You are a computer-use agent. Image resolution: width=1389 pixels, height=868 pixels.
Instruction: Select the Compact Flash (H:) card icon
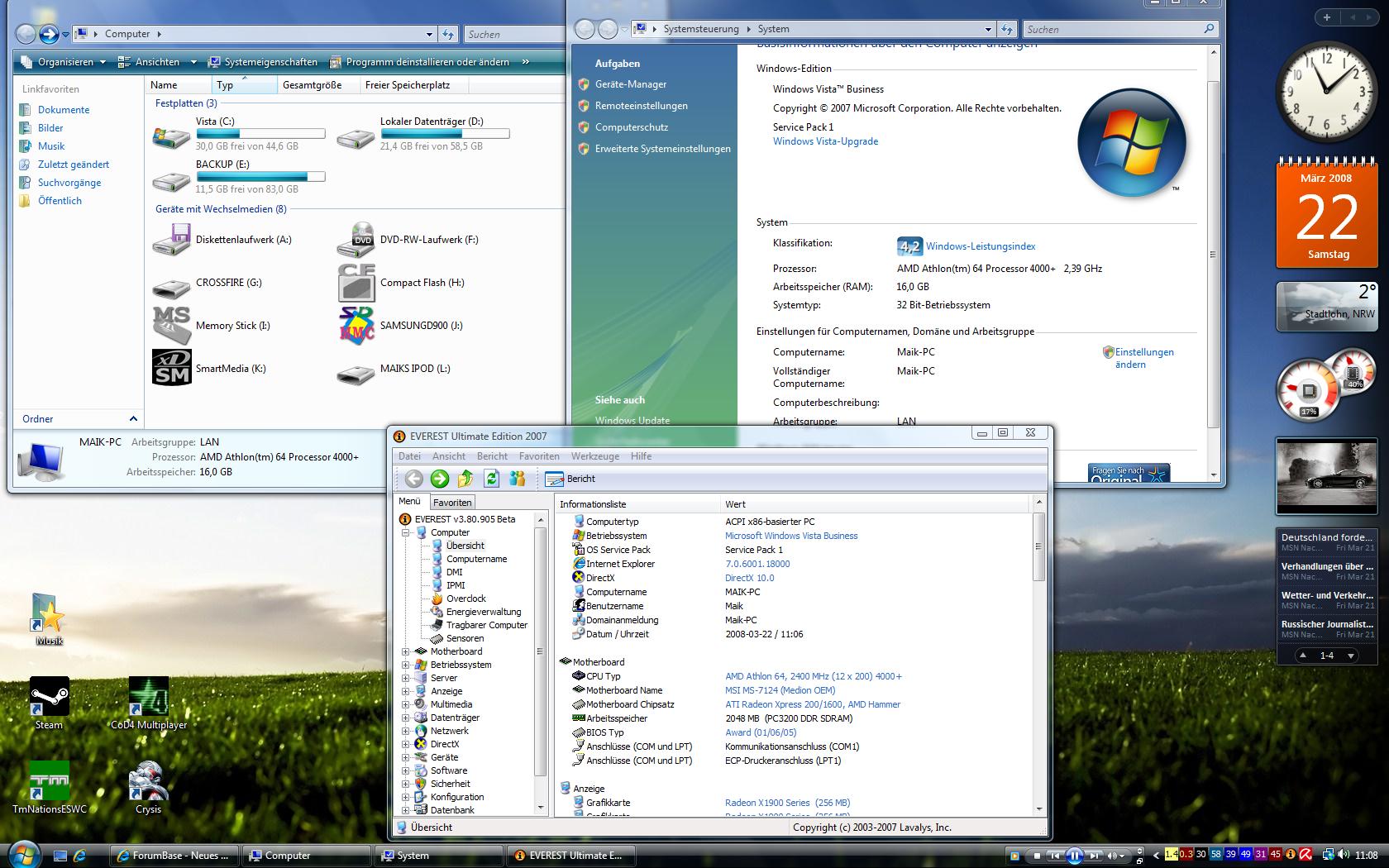(x=356, y=283)
